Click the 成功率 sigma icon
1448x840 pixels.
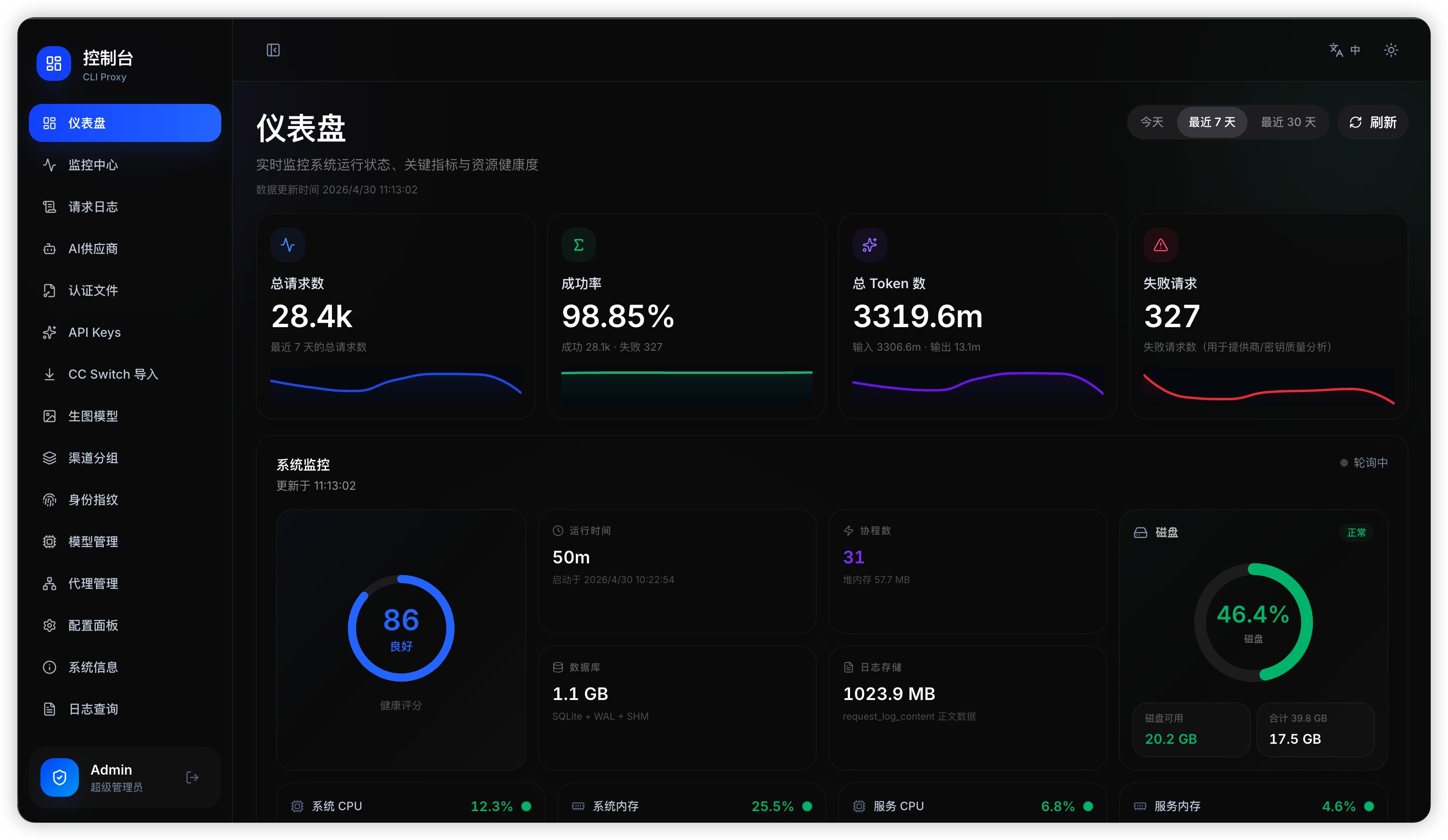pyautogui.click(x=579, y=245)
